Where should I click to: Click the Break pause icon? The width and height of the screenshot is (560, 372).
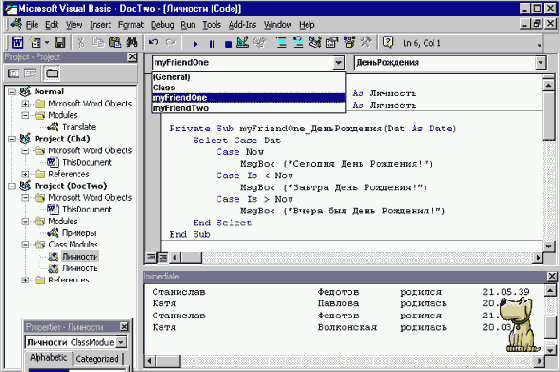tap(212, 44)
